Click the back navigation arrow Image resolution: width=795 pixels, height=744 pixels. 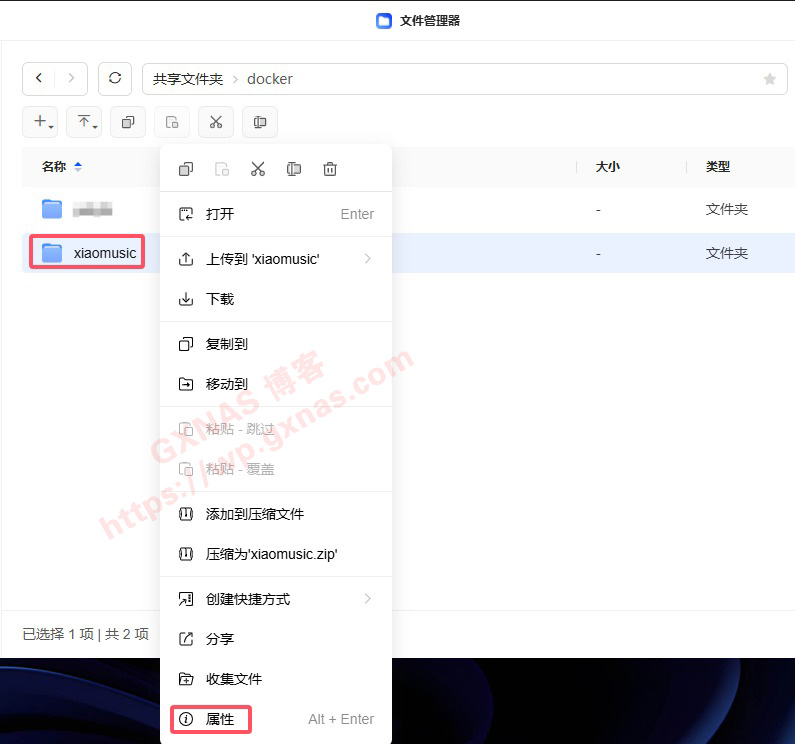pyautogui.click(x=39, y=78)
